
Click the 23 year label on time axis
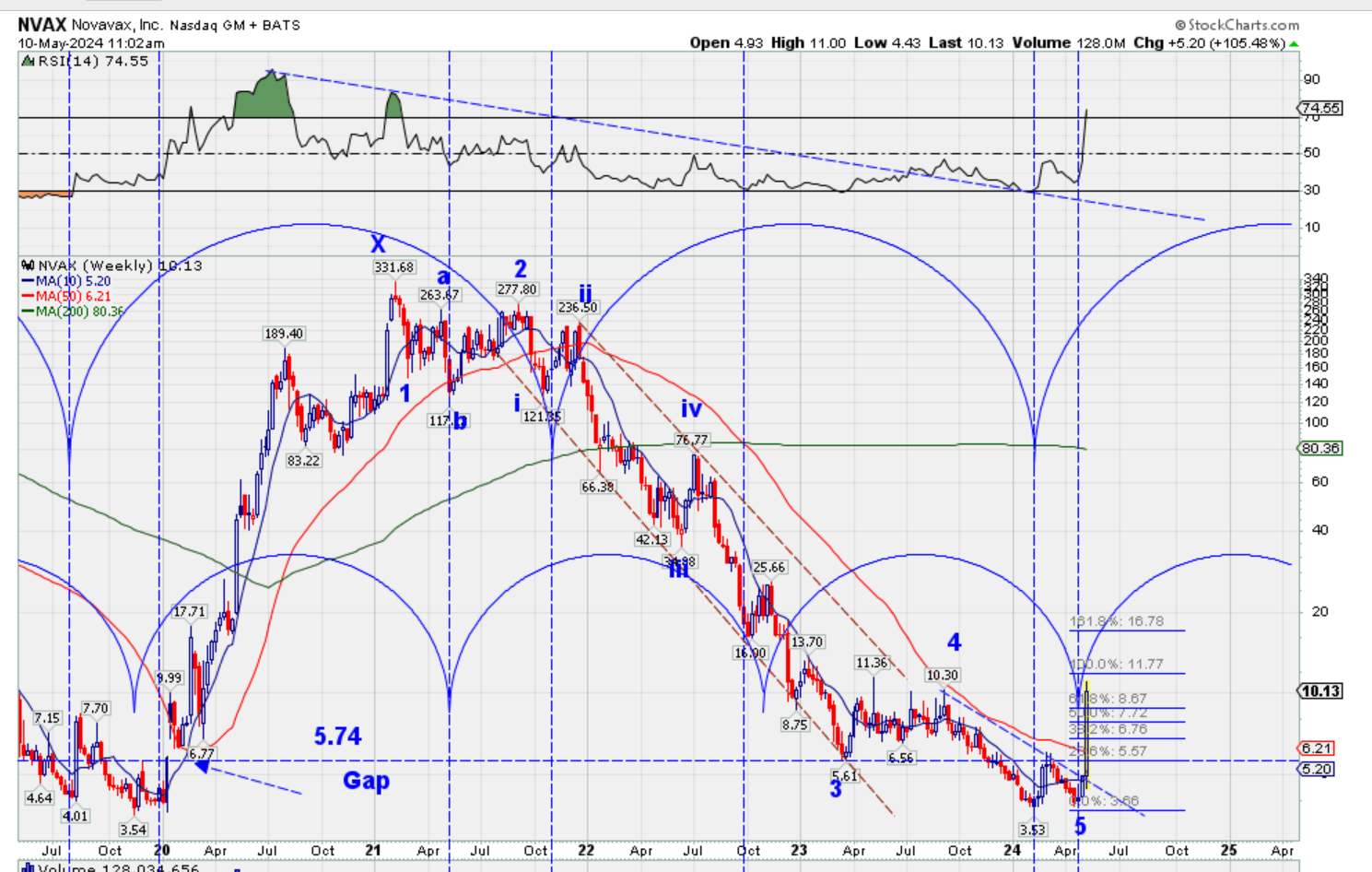[799, 850]
